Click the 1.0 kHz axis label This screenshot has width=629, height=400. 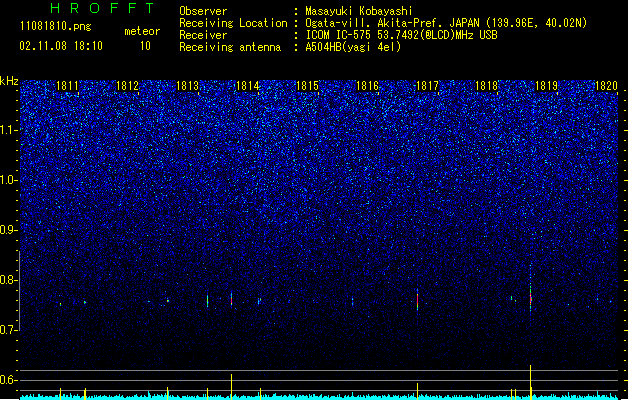[x=9, y=181]
